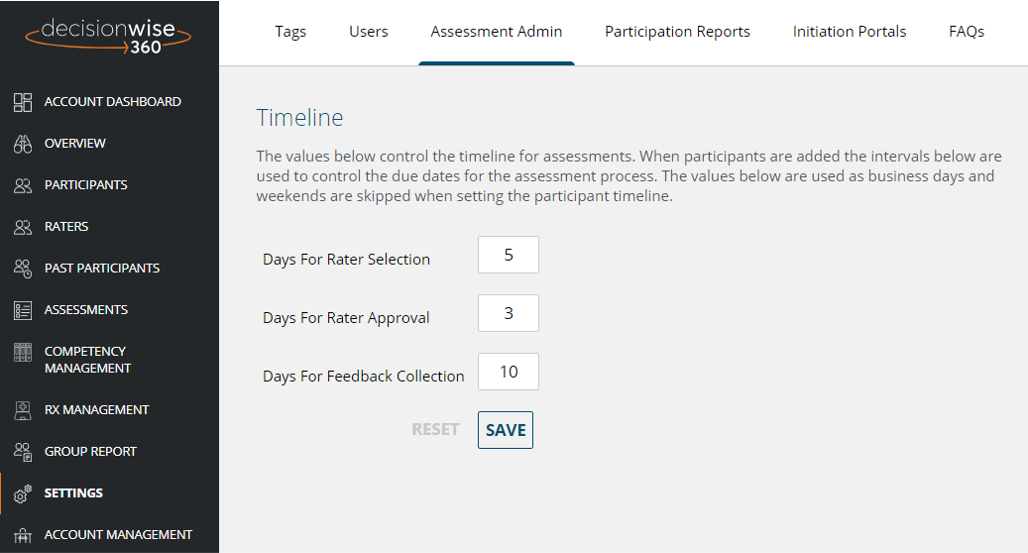Open the Users tab

pyautogui.click(x=368, y=31)
